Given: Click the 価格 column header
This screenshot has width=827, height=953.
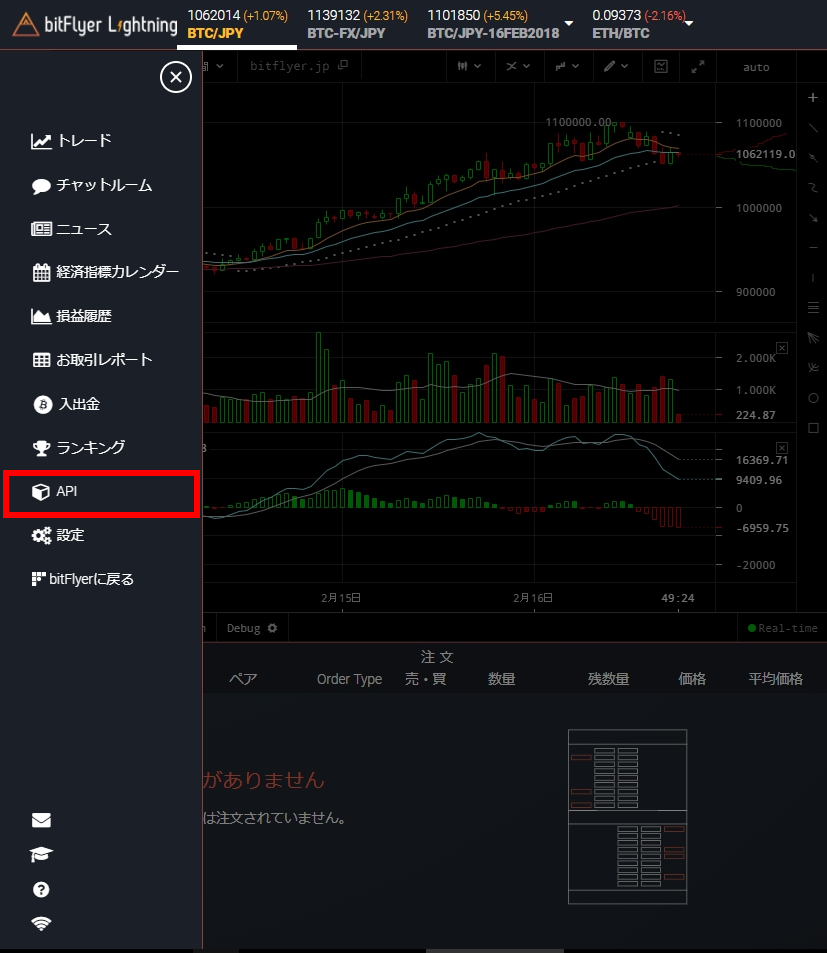Looking at the screenshot, I should point(691,679).
